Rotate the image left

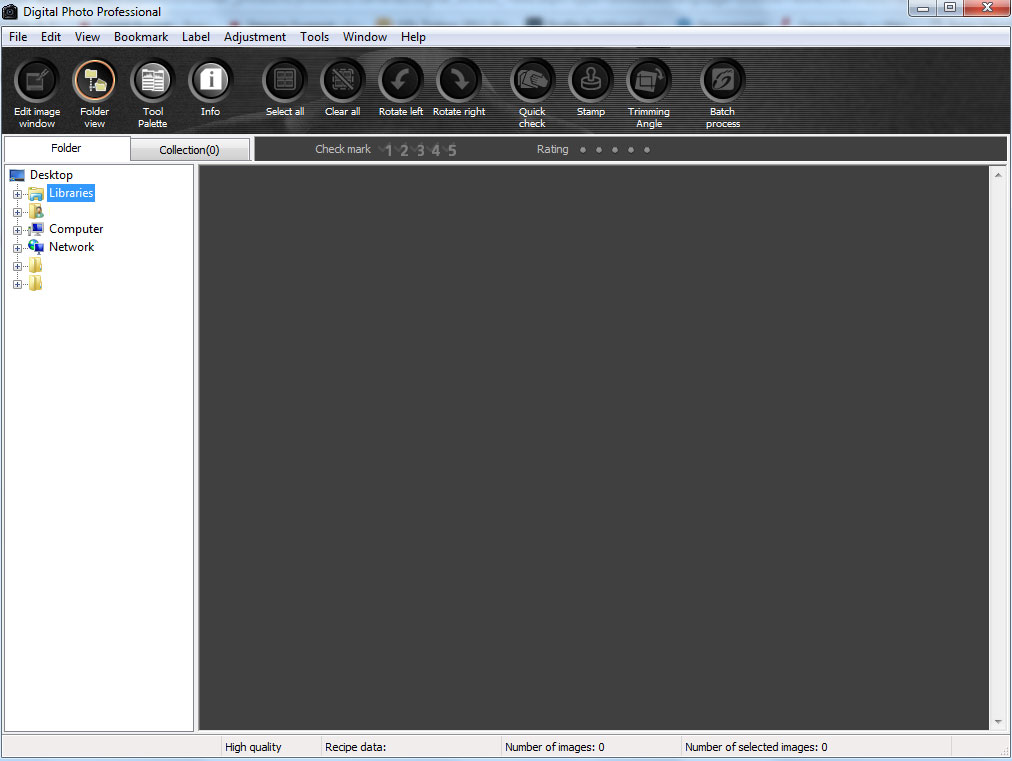tap(400, 82)
